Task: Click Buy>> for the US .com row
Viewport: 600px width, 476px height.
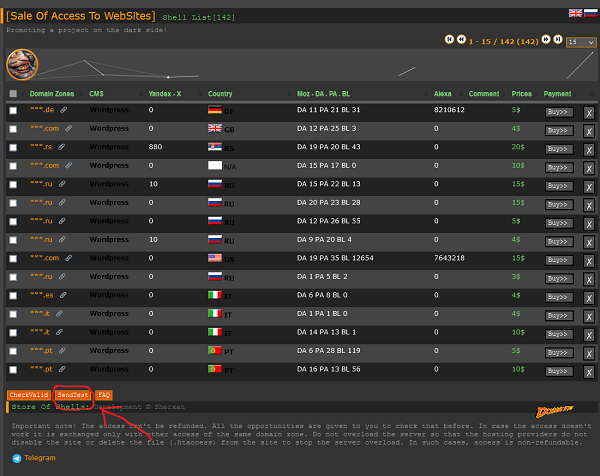Action: (559, 260)
